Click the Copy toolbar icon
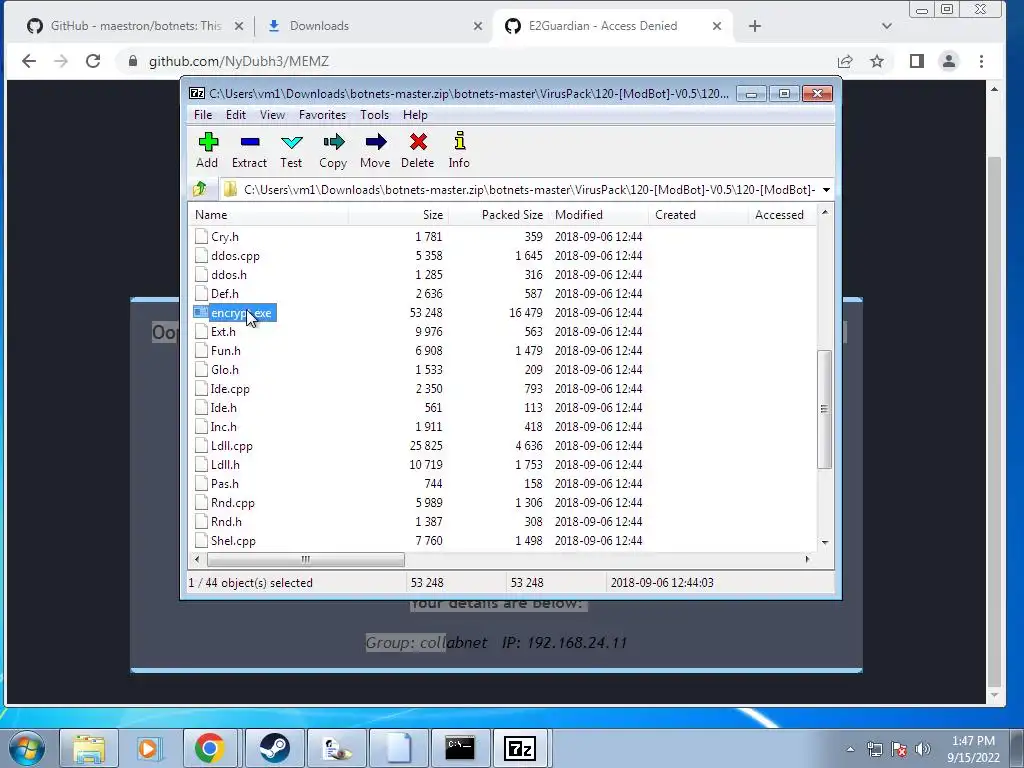This screenshot has width=1024, height=768. pyautogui.click(x=333, y=150)
